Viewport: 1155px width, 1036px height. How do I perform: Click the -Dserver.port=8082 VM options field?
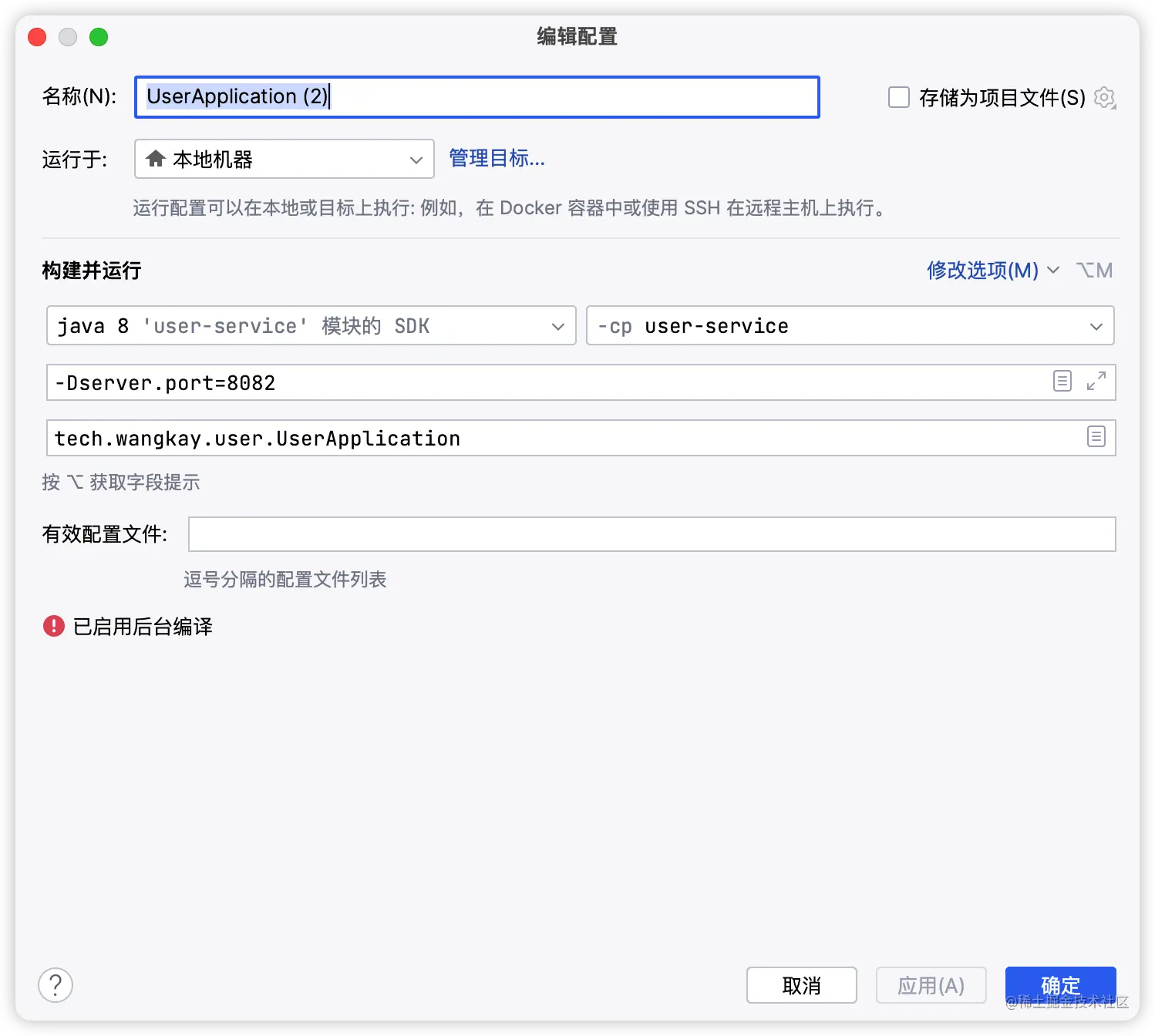point(581,382)
